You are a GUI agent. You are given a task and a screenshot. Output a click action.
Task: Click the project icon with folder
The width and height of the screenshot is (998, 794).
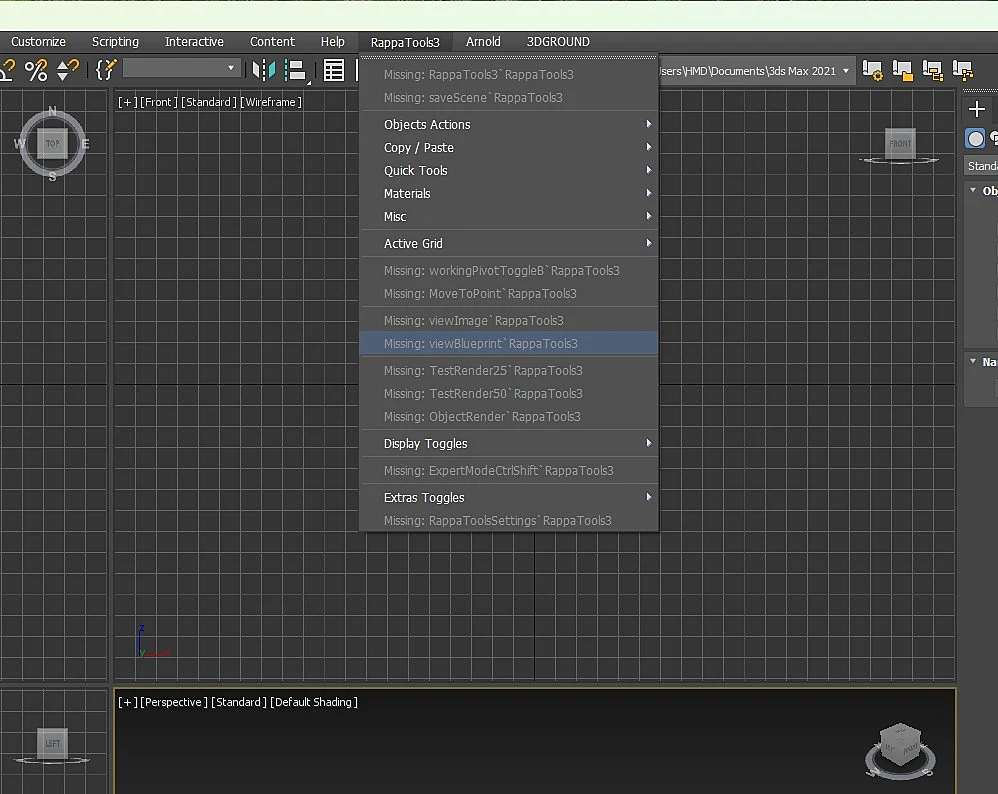pos(903,70)
